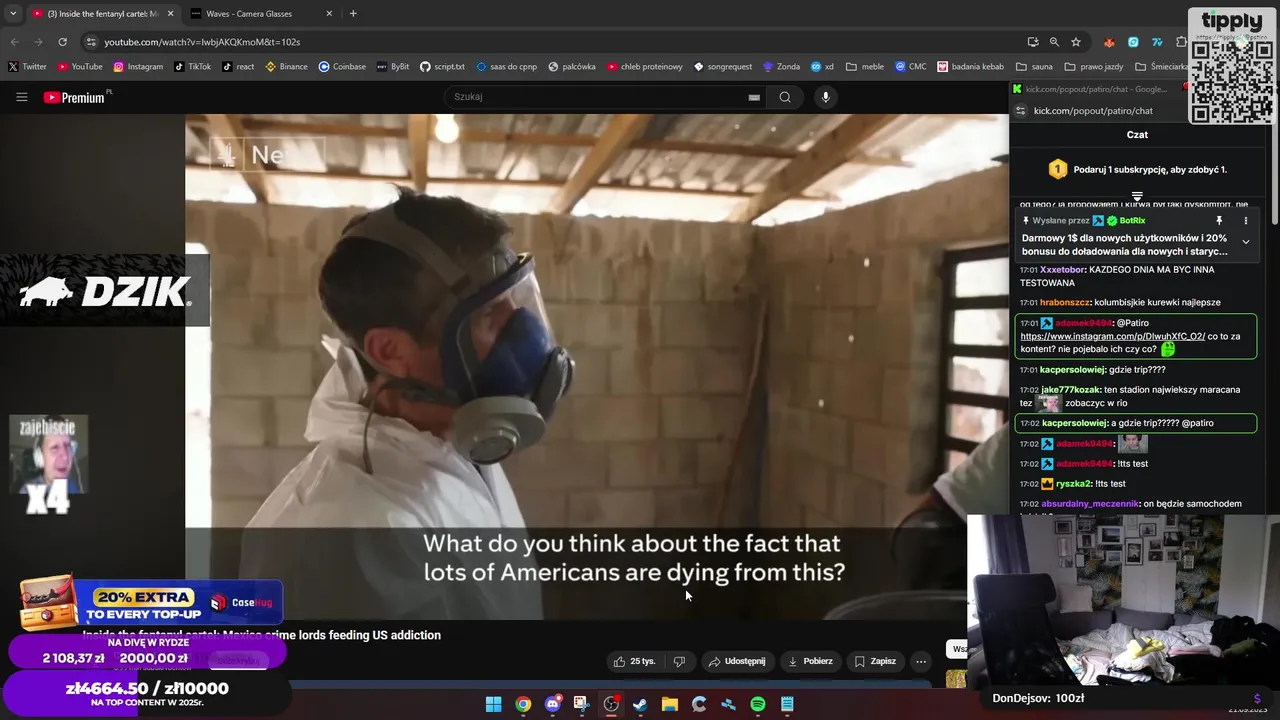This screenshot has height=720, width=1280.
Task: Click the YouTube Premium logo
Action: click(75, 97)
